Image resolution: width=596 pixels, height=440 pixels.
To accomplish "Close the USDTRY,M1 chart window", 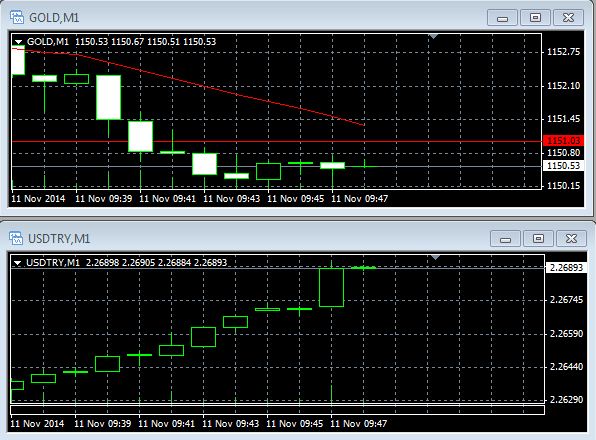I will [571, 239].
